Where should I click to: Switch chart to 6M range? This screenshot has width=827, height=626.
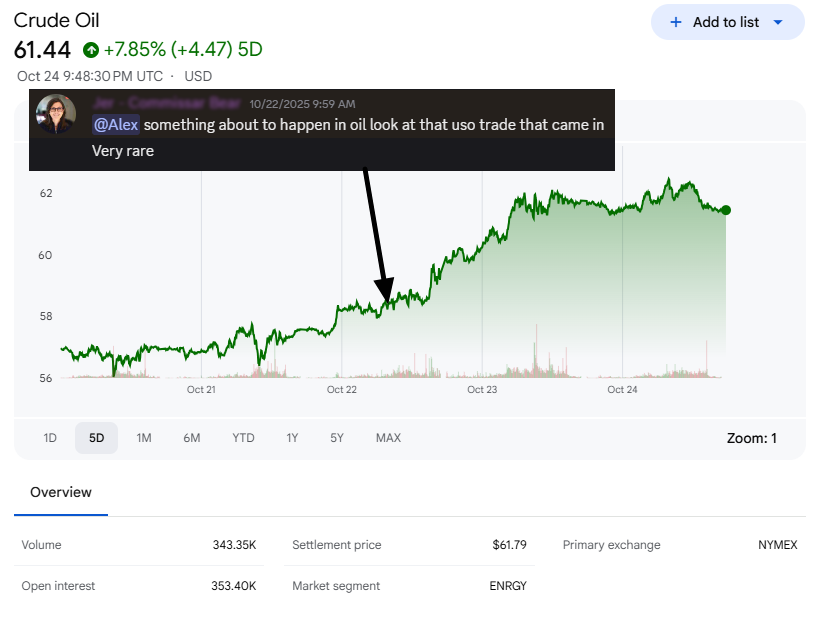(x=192, y=438)
